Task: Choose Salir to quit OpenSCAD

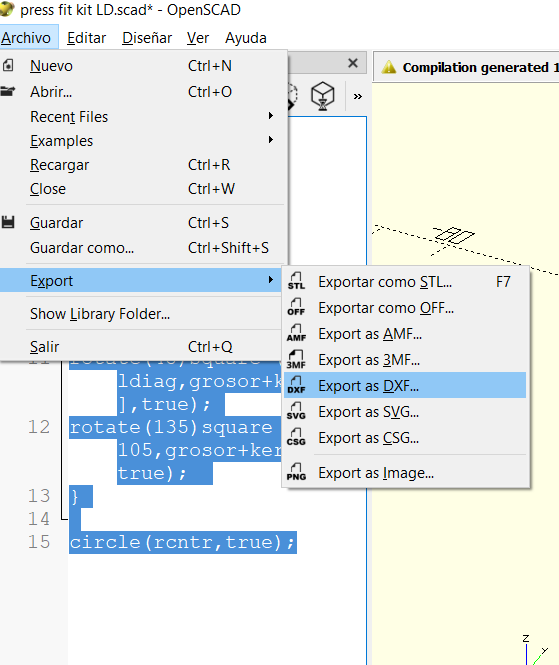Action: point(143,347)
